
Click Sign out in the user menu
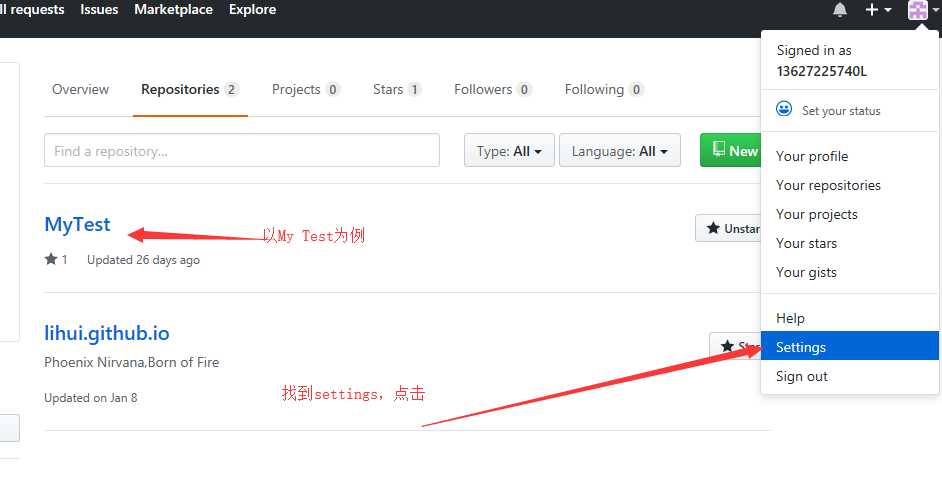801,376
